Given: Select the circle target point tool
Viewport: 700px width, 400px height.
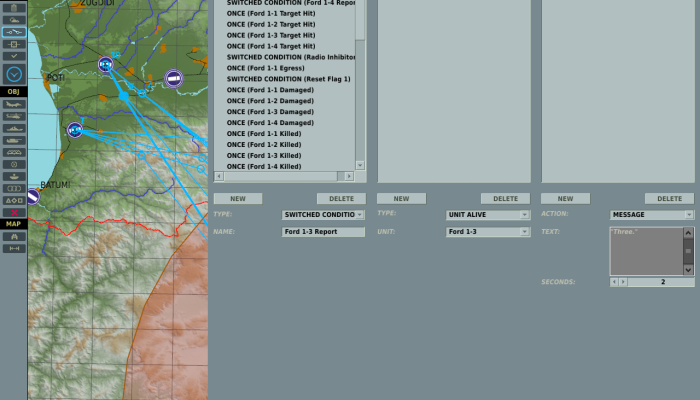Looking at the screenshot, I should pos(14,164).
